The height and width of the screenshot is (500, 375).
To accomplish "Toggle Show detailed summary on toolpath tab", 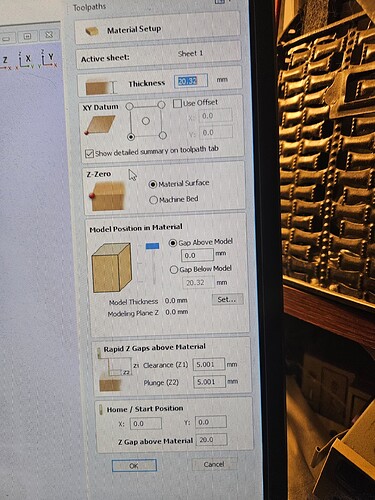I will tap(89, 154).
